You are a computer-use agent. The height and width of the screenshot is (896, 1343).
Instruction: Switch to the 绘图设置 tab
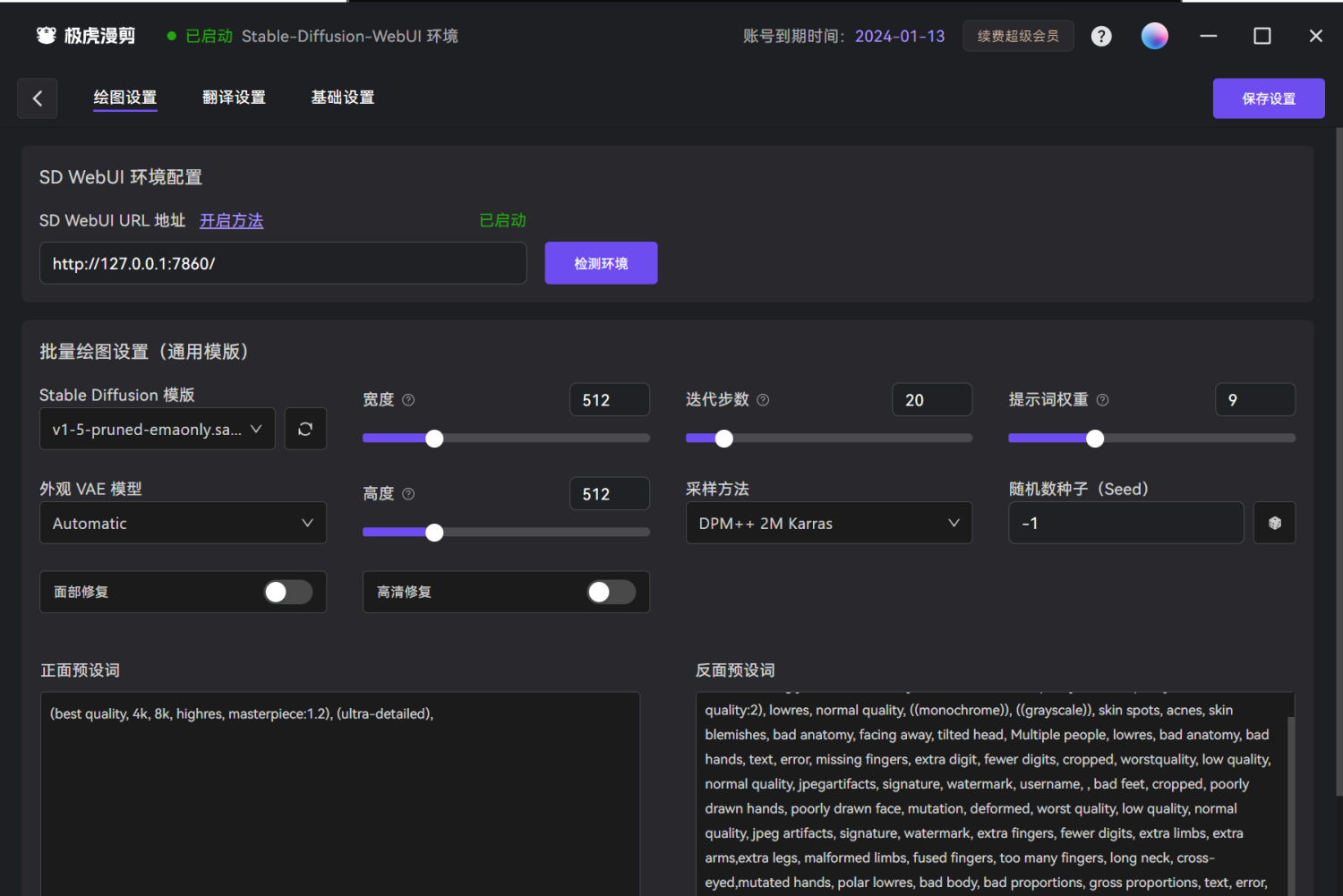pyautogui.click(x=125, y=98)
